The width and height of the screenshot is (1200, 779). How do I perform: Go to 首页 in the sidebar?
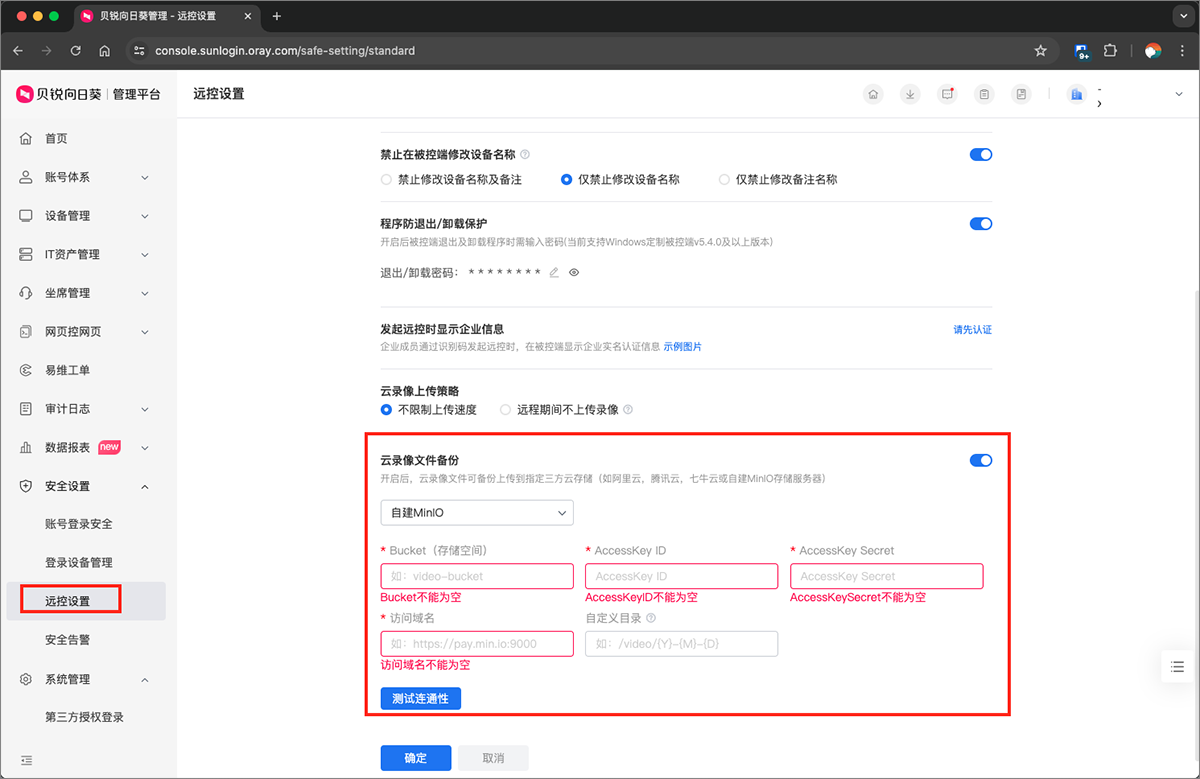click(56, 139)
